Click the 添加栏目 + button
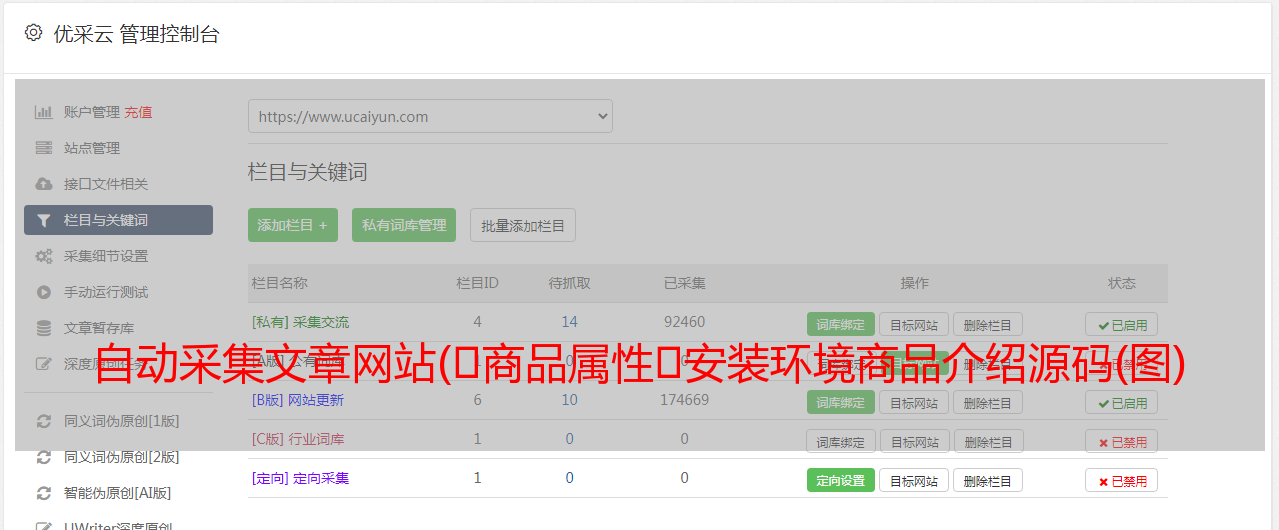 pos(293,225)
